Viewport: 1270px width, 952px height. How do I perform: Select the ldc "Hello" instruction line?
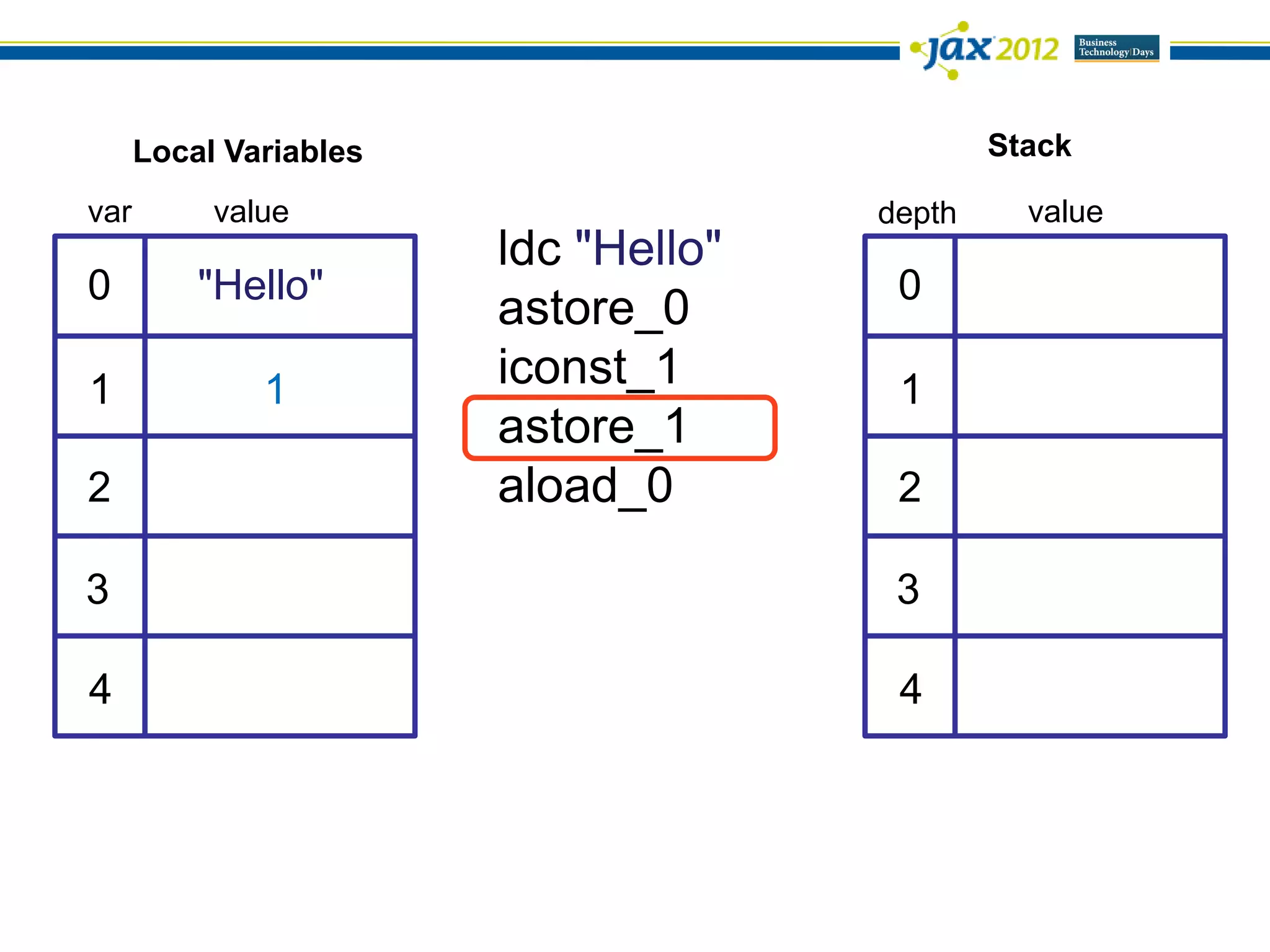pyautogui.click(x=609, y=249)
